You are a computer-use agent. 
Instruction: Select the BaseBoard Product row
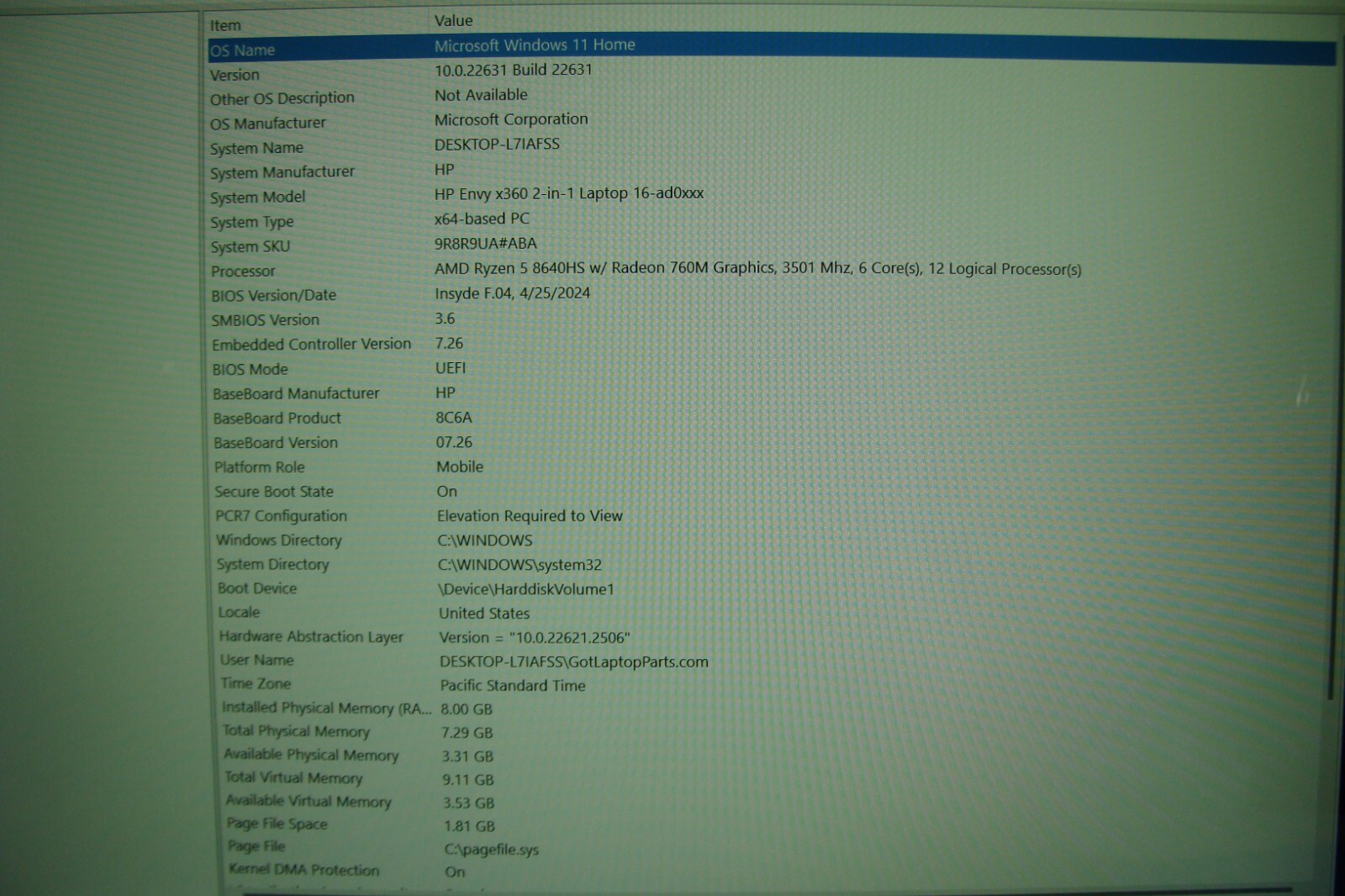coord(772,418)
